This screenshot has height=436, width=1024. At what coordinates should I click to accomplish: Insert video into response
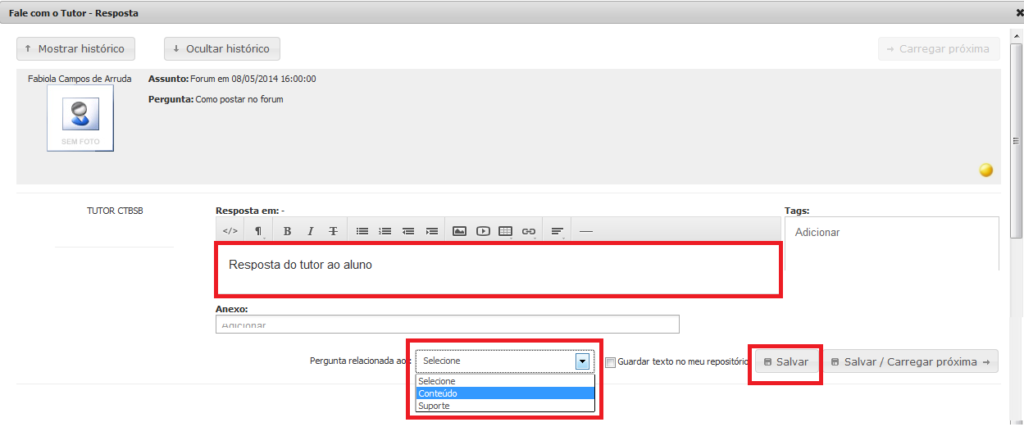pos(483,231)
